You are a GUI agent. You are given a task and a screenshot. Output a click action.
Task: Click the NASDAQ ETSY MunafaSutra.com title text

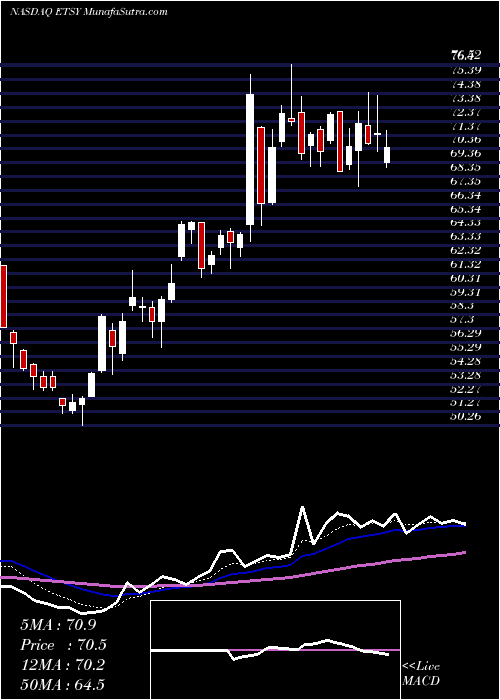point(88,12)
